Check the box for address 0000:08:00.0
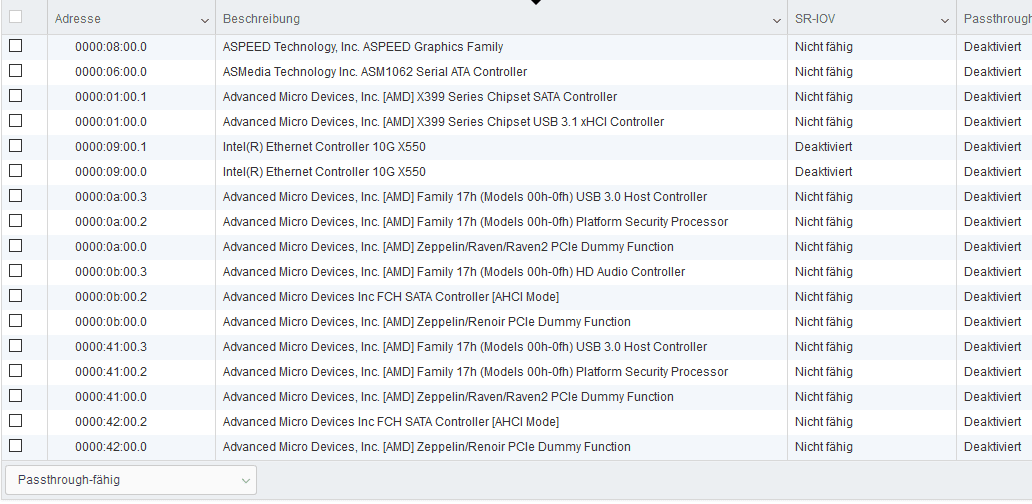This screenshot has width=1032, height=504. (15, 46)
